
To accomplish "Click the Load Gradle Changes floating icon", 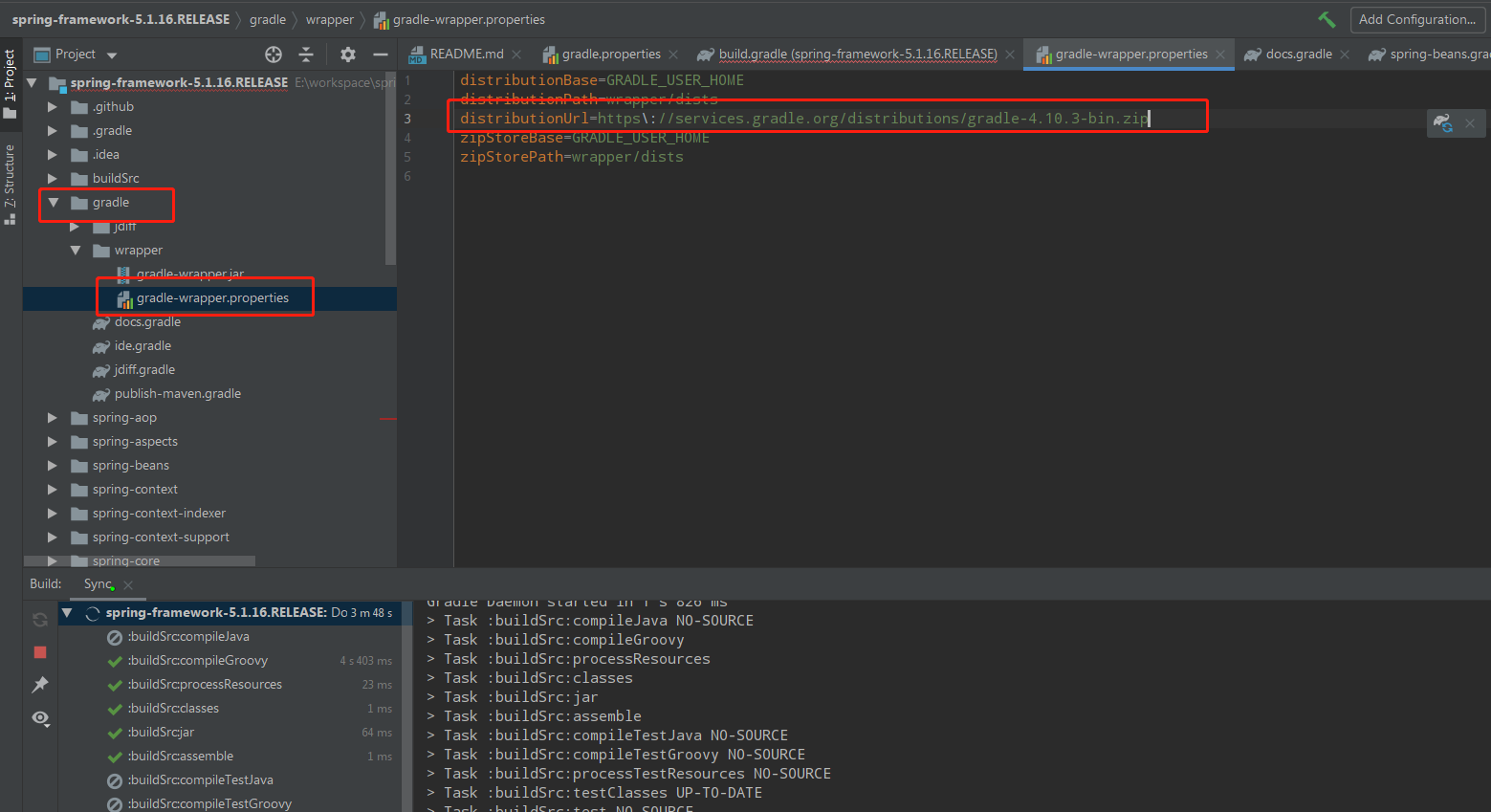I will 1443,123.
